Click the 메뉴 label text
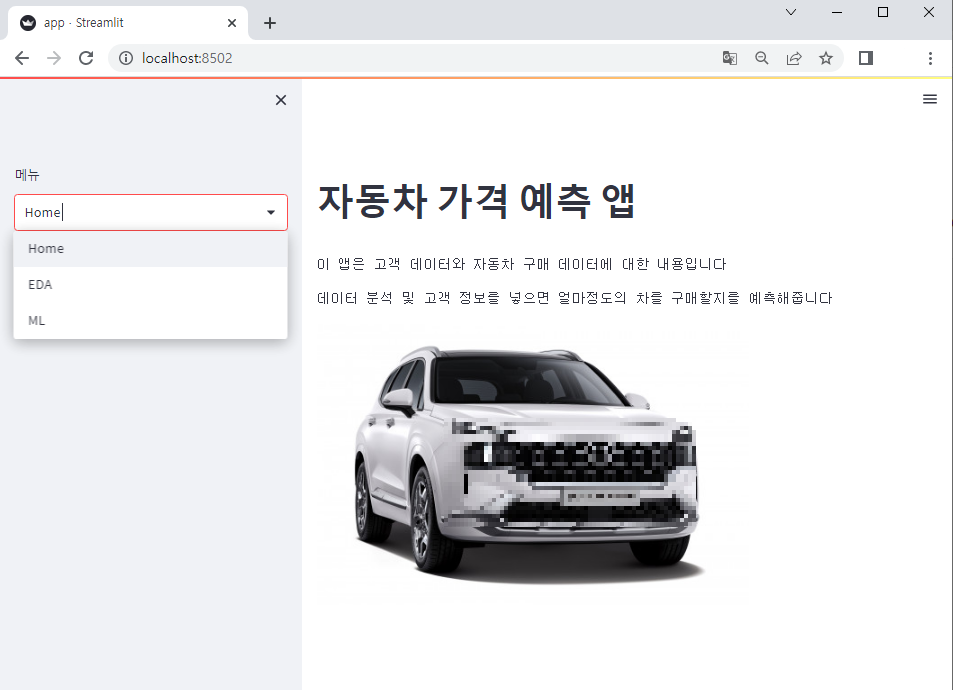 click(x=27, y=175)
